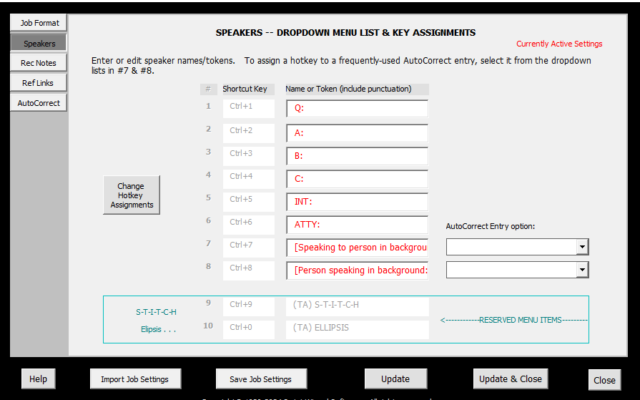Click the Currently Active Settings text
The image size is (640, 400).
coord(559,44)
